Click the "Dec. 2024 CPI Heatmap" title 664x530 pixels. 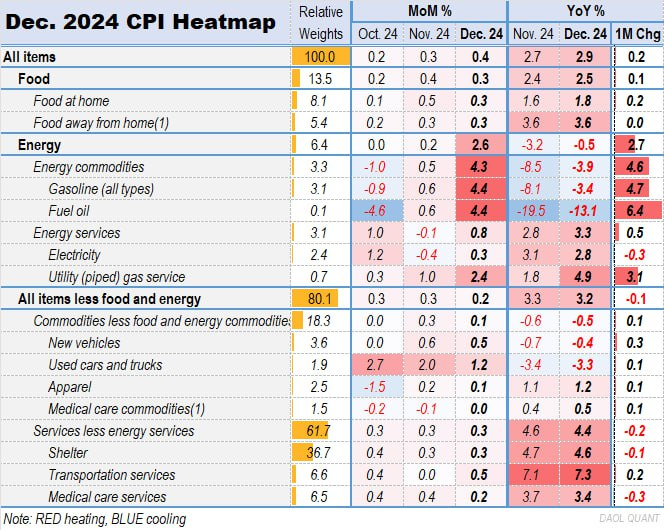(140, 22)
